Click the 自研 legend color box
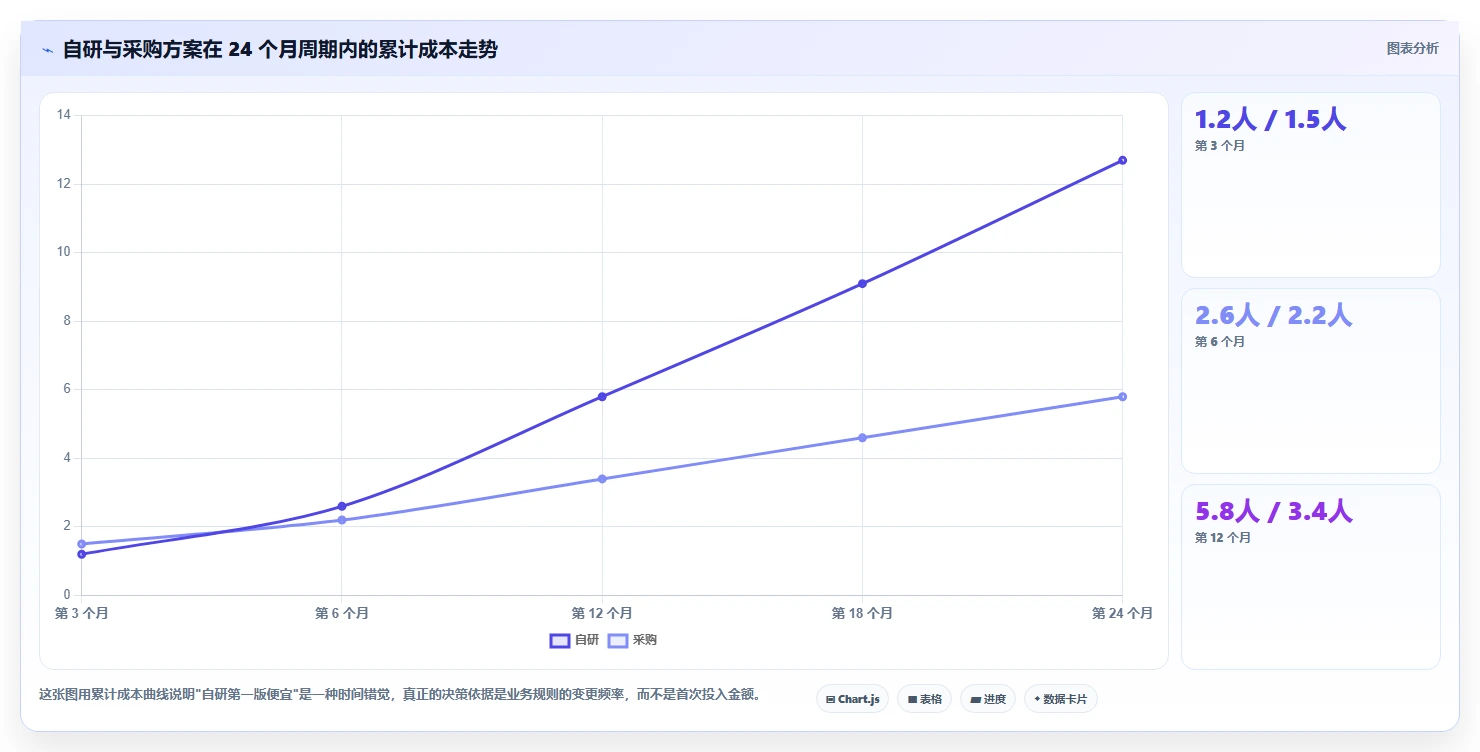This screenshot has height=752, width=1480. click(x=560, y=640)
